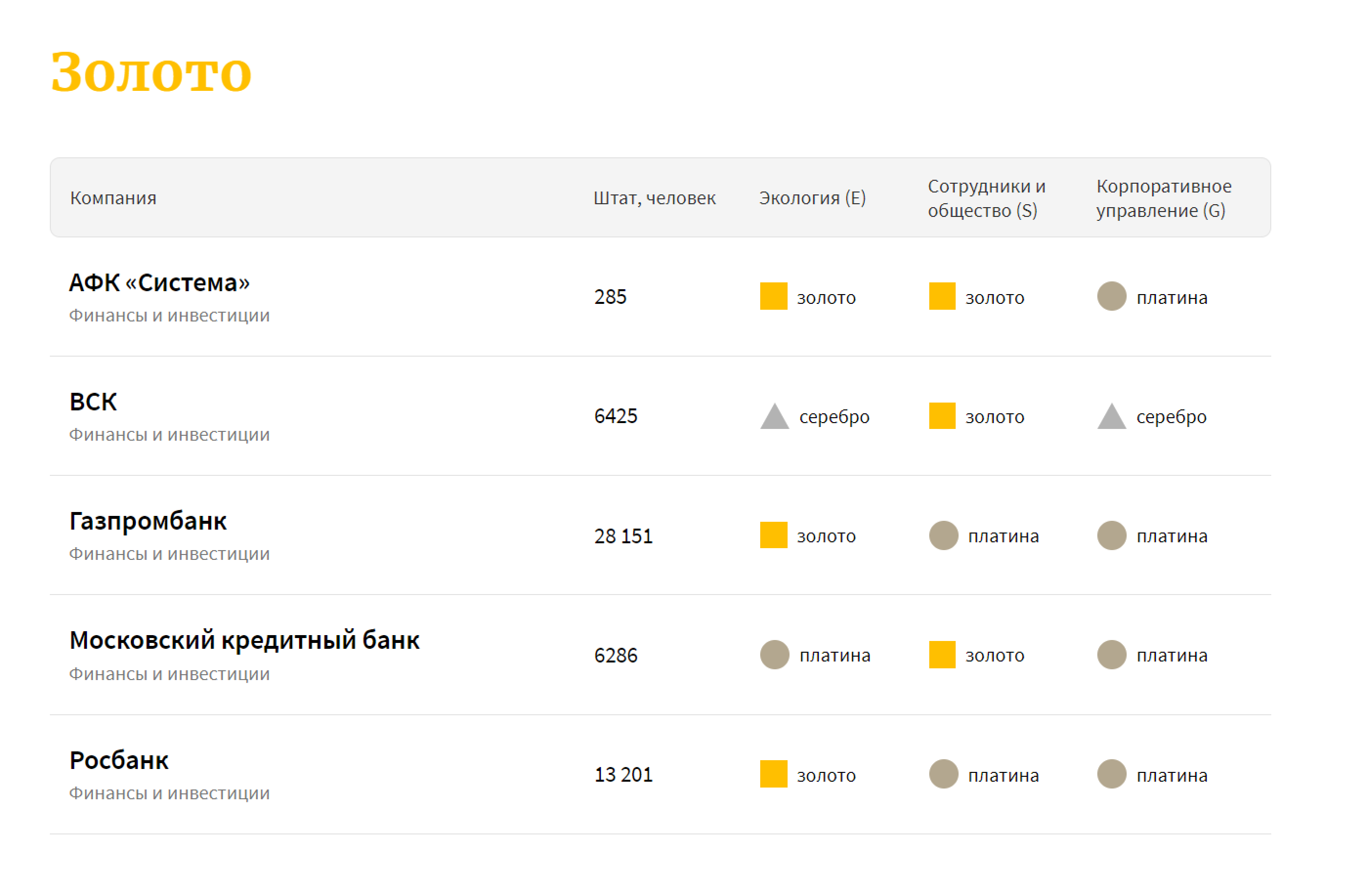Click the Штат, человек column header
Image resolution: width=1368 pixels, height=896 pixels.
(x=654, y=198)
